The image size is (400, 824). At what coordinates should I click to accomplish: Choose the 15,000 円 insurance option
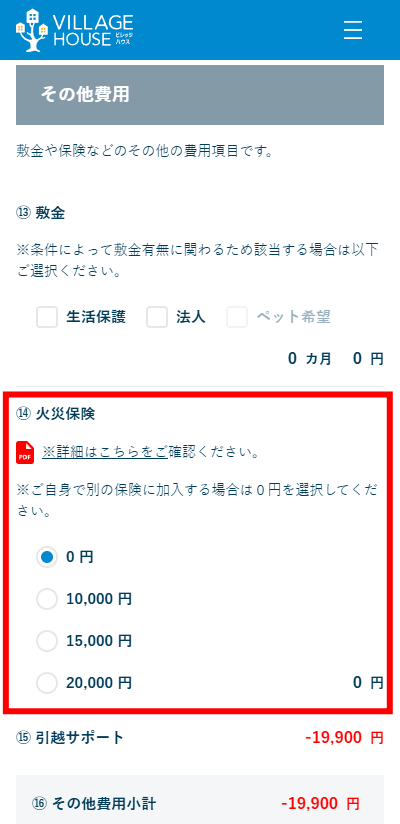pos(47,641)
